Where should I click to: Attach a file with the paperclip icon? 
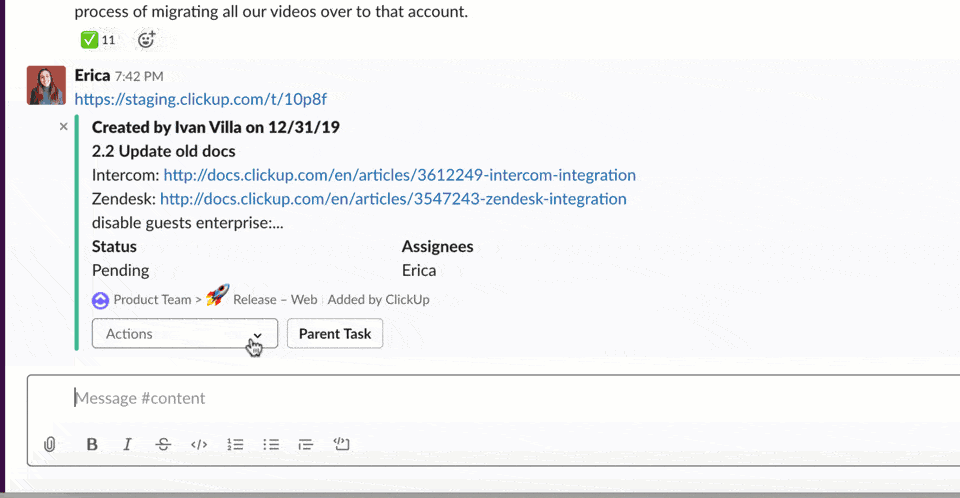50,444
